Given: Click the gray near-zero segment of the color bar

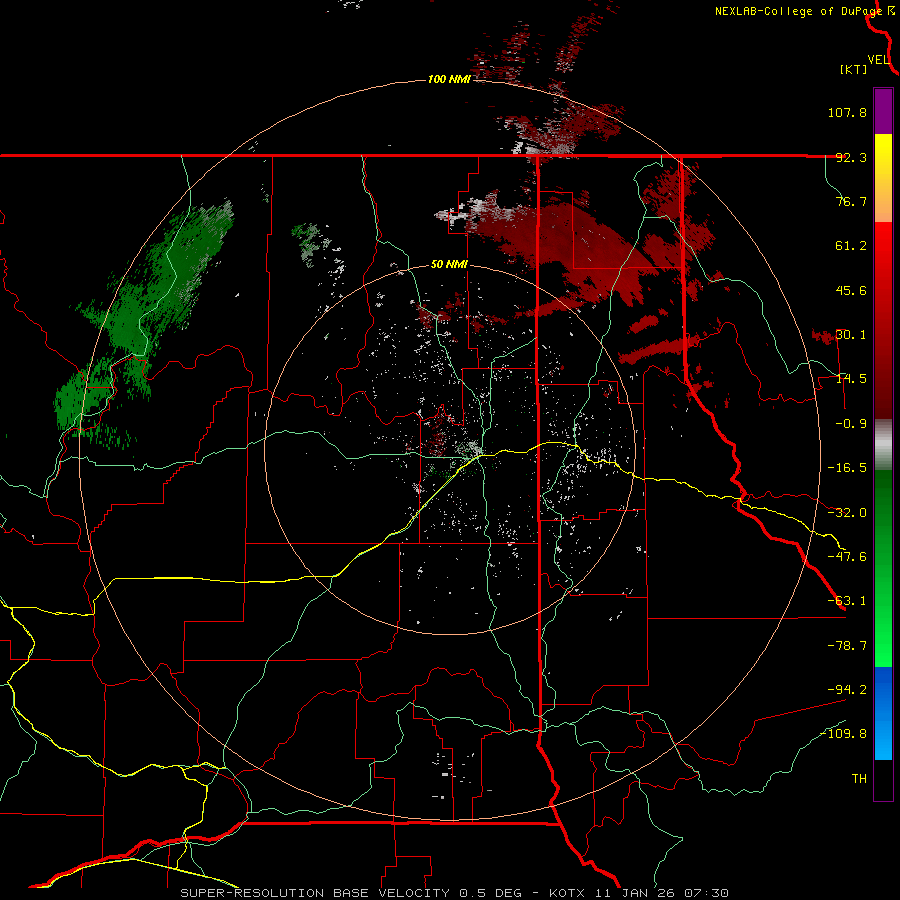Looking at the screenshot, I should 883,445.
